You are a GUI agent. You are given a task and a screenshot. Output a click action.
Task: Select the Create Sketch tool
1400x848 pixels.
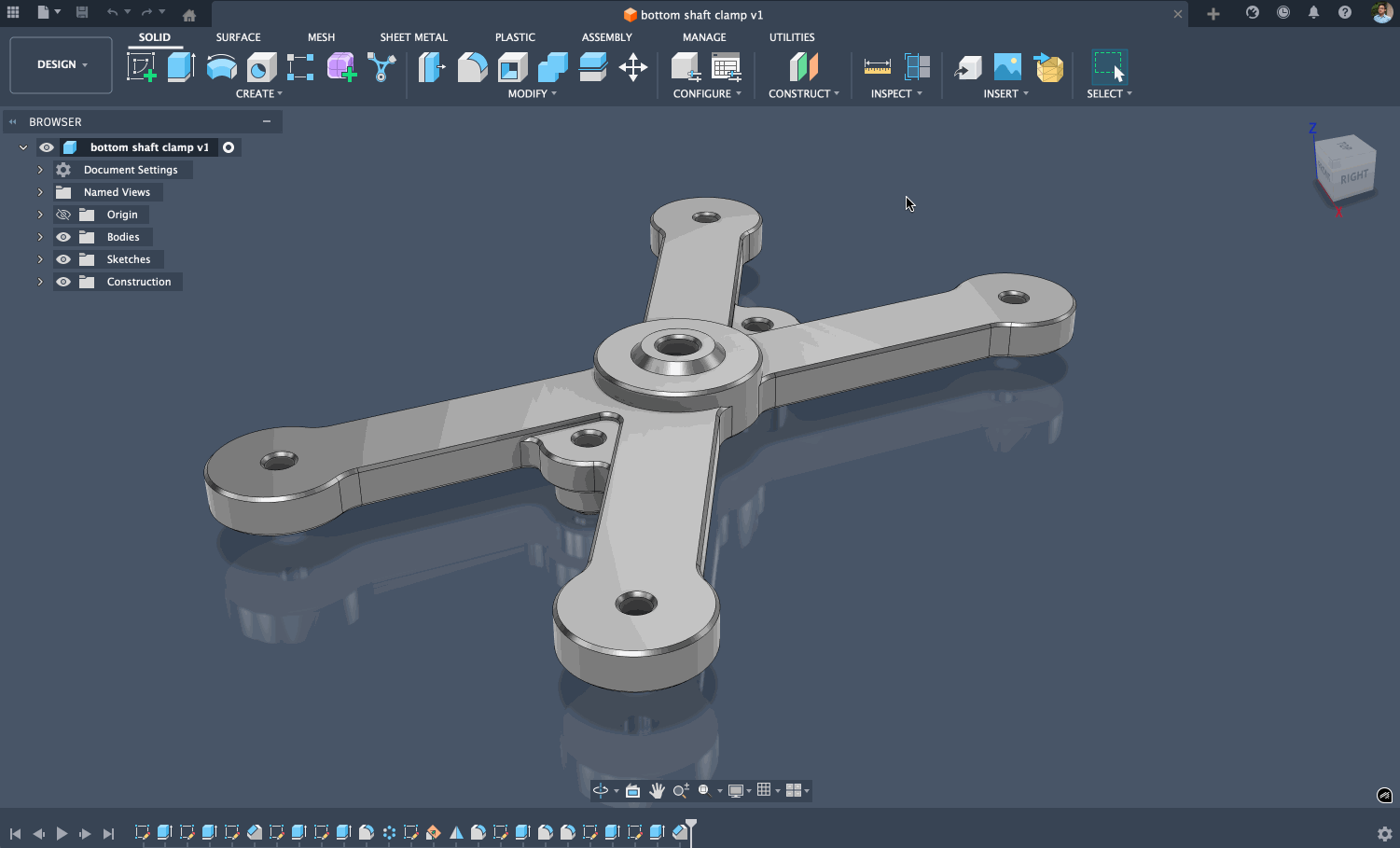pos(141,67)
